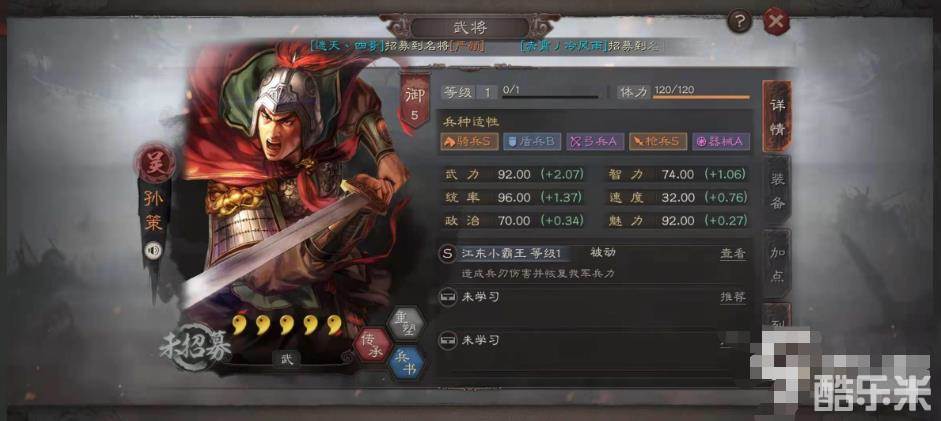941x421 pixels.
Task: Click the 传承 hexagon button
Action: [372, 347]
